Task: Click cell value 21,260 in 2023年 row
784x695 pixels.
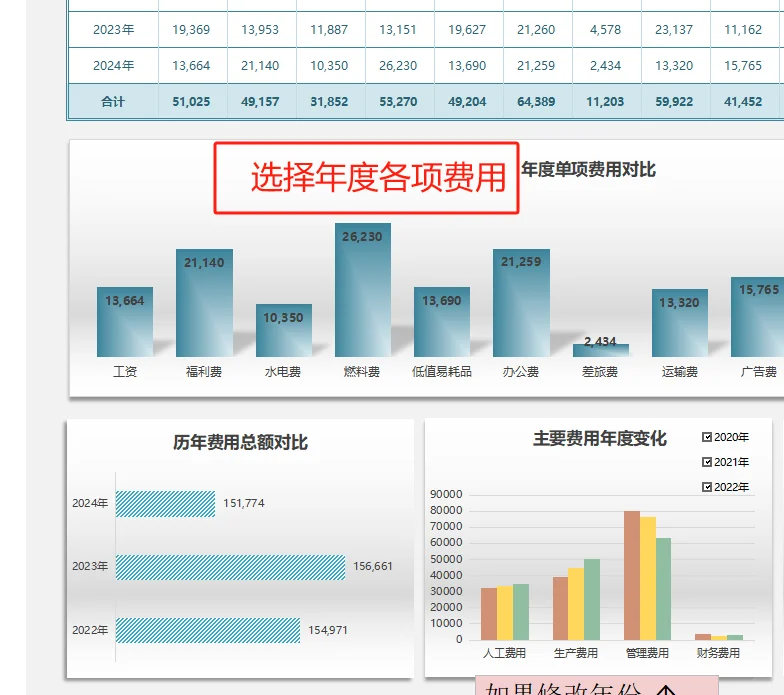Action: pos(536,30)
